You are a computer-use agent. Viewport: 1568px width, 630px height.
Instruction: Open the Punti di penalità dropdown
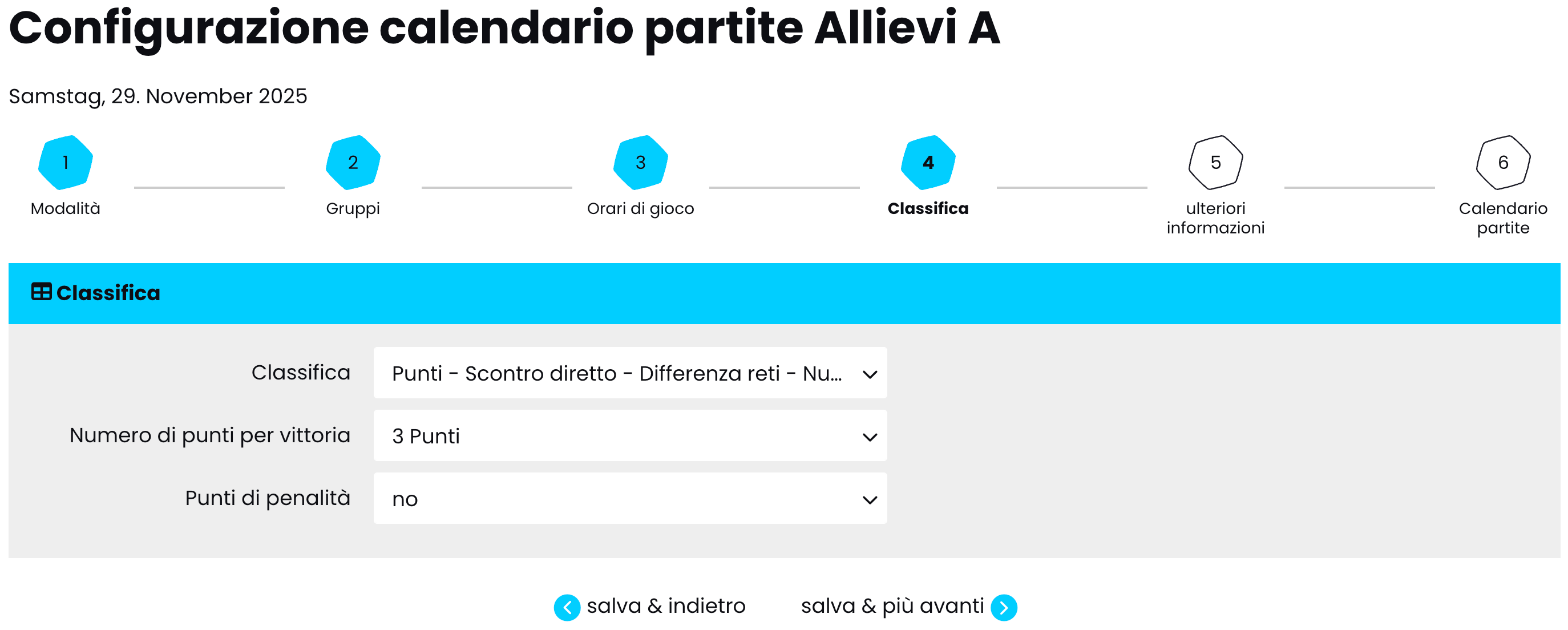click(x=630, y=499)
